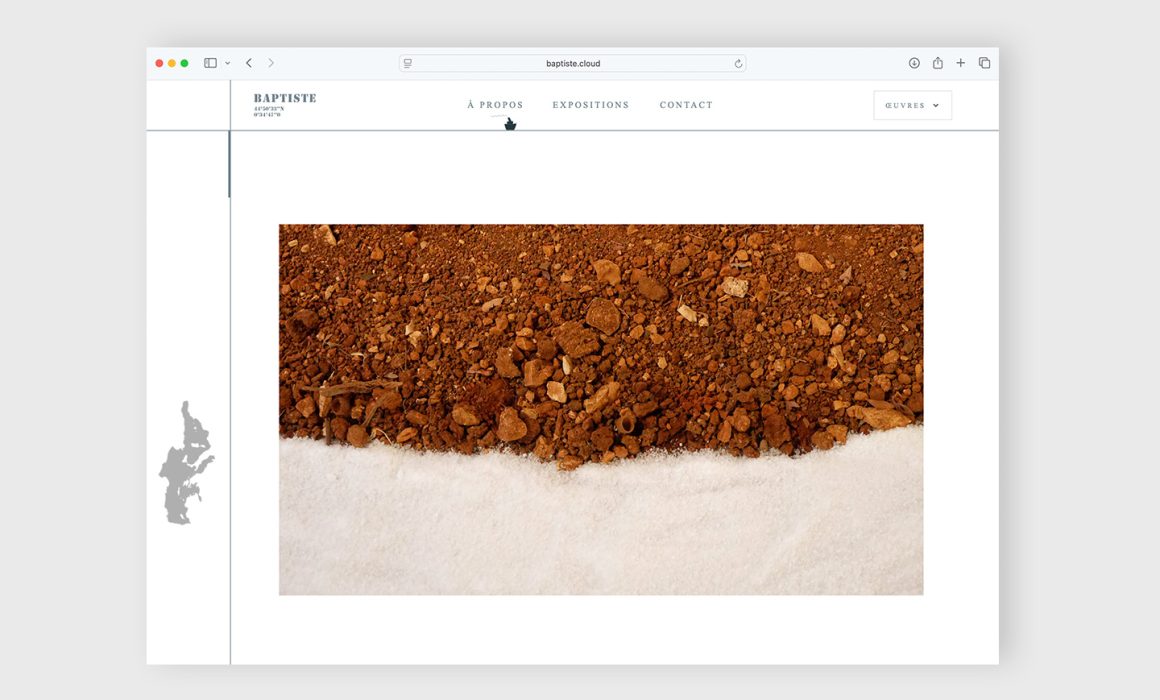Reload the current page

[x=738, y=63]
